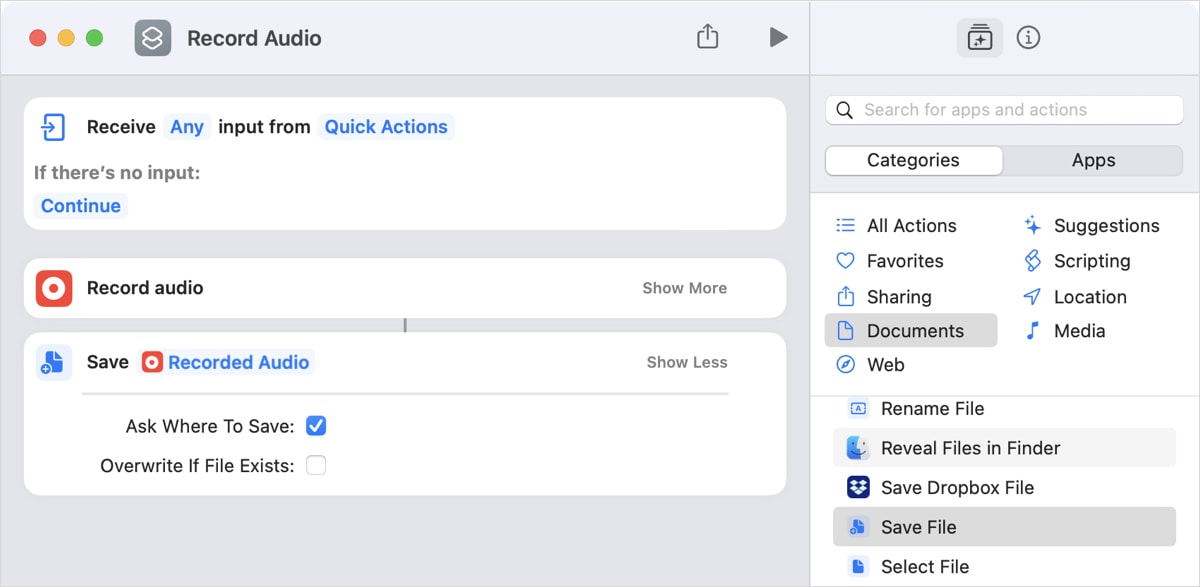Viewport: 1200px width, 587px height.
Task: Select the Categories tab
Action: pos(913,160)
